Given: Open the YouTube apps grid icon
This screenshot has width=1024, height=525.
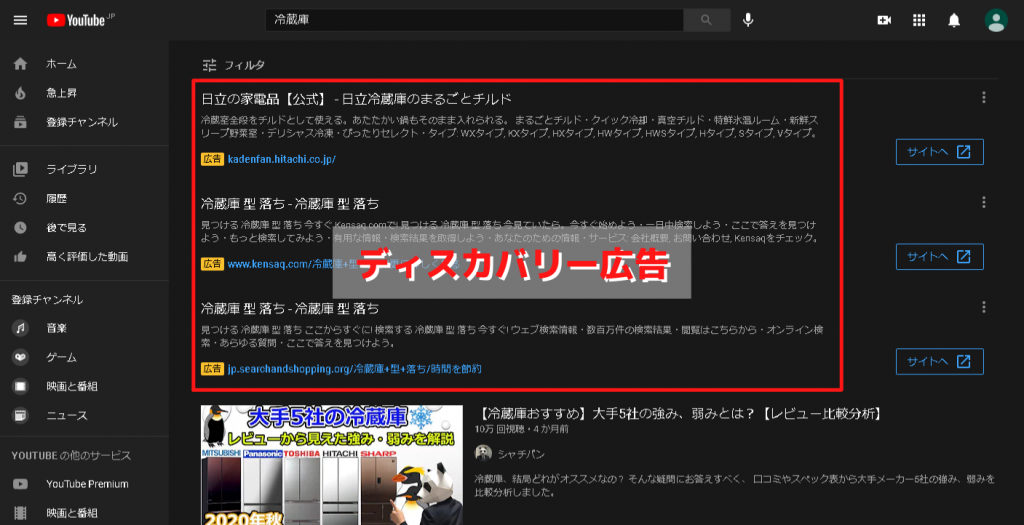Looking at the screenshot, I should (919, 20).
